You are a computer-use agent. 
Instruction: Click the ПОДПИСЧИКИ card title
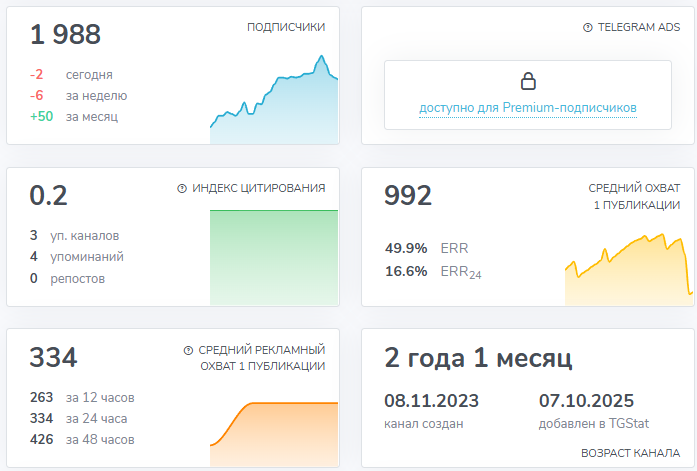(x=286, y=28)
